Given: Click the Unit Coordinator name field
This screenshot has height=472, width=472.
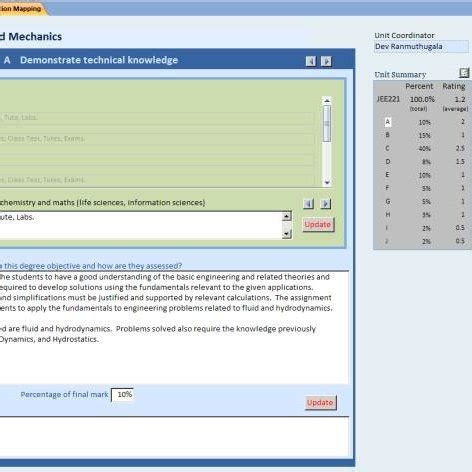Looking at the screenshot, I should (421, 46).
